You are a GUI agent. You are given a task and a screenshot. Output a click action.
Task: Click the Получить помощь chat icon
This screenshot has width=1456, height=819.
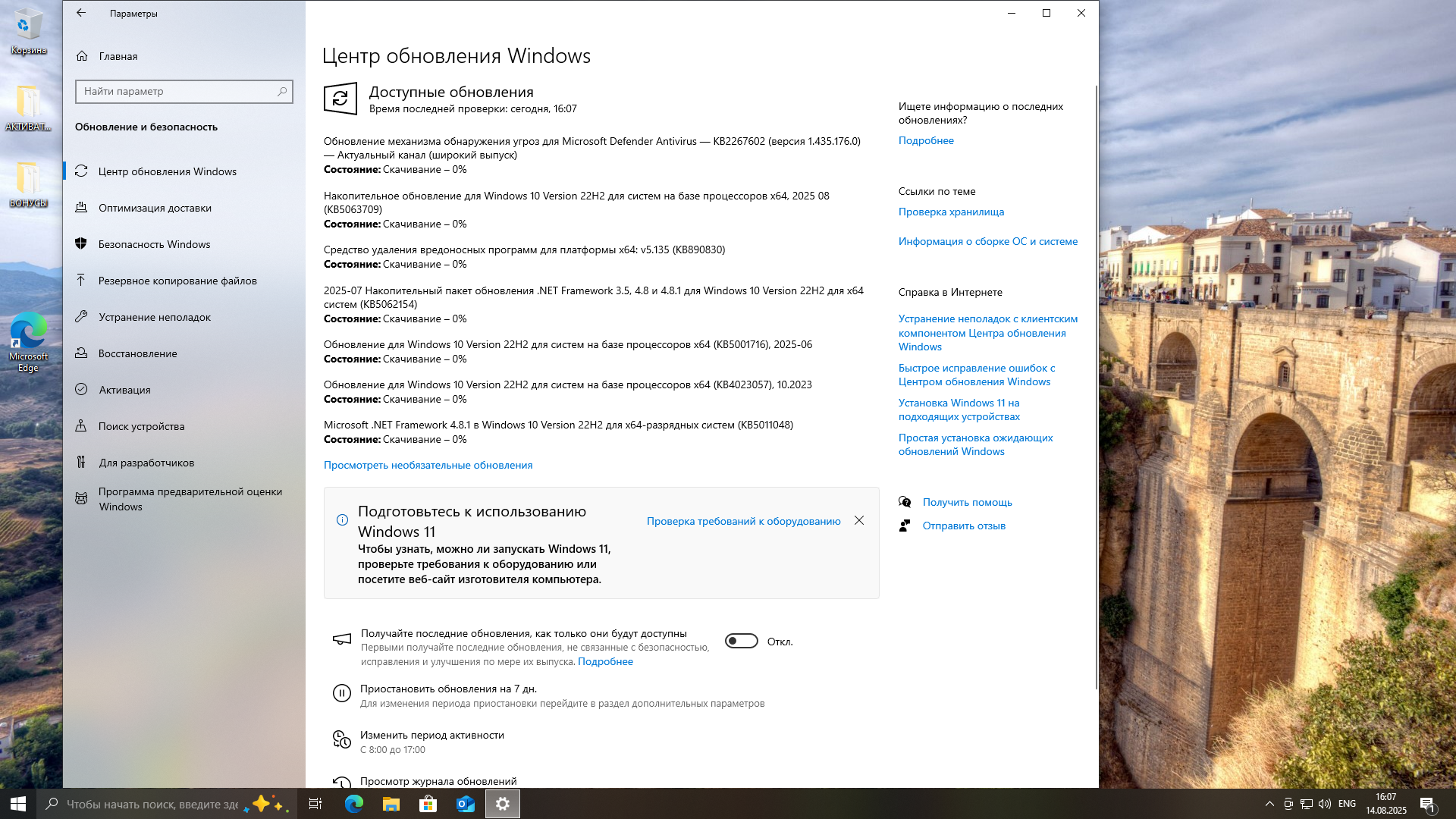point(905,502)
